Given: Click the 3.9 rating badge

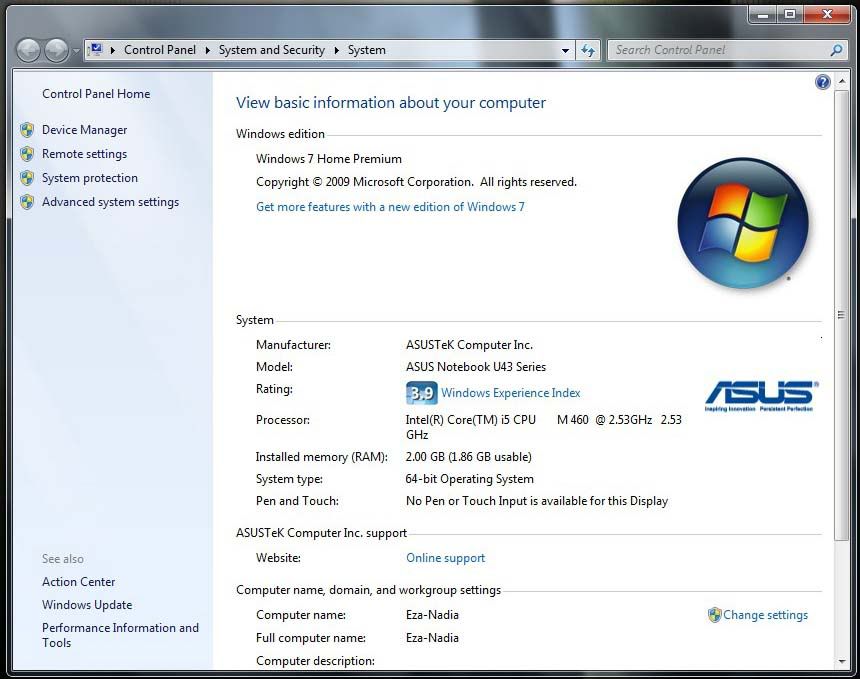Looking at the screenshot, I should [x=422, y=393].
